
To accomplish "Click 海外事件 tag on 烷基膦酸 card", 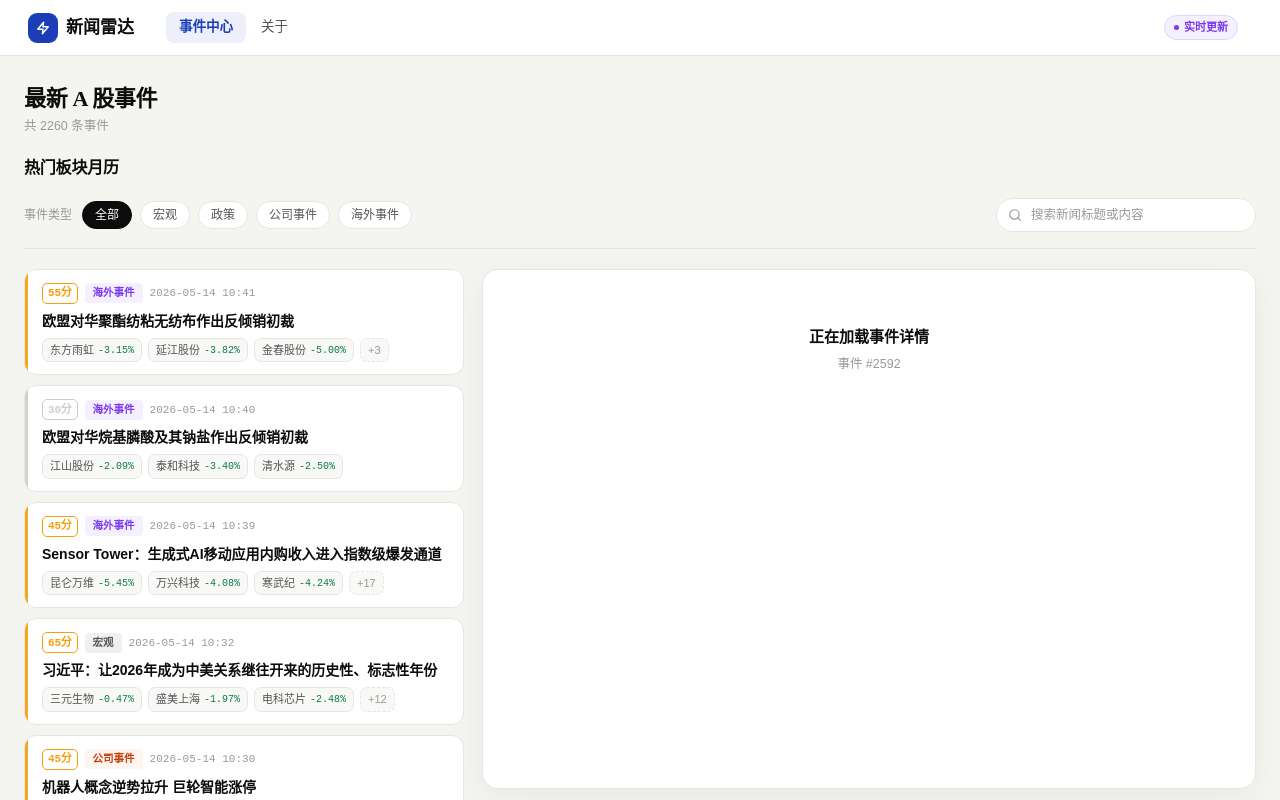I will pos(114,409).
